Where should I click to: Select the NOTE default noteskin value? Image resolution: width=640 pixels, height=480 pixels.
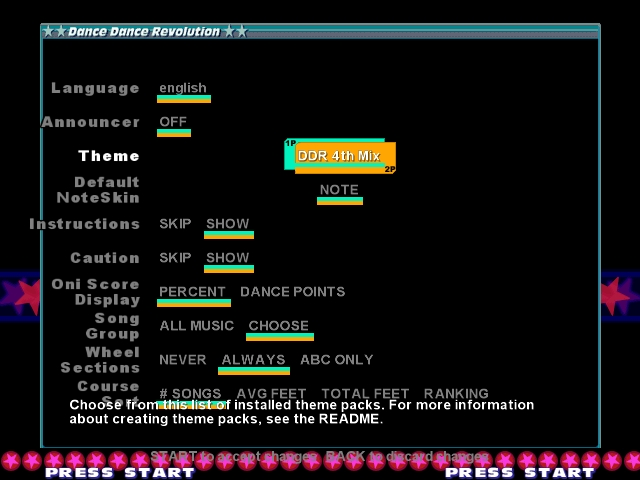tap(339, 190)
